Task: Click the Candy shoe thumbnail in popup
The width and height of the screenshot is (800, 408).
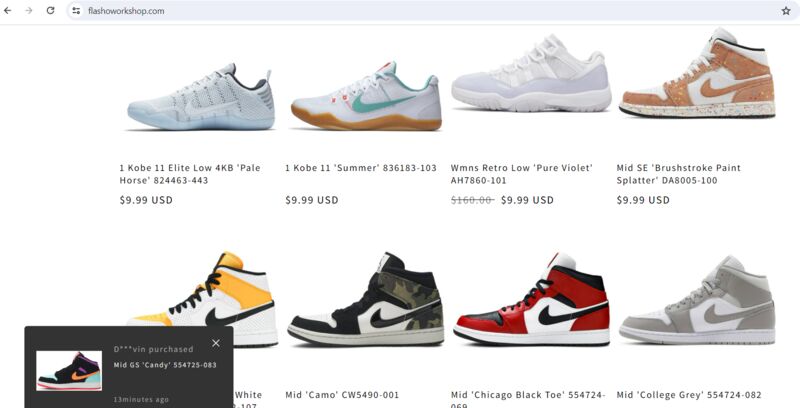Action: pyautogui.click(x=69, y=371)
